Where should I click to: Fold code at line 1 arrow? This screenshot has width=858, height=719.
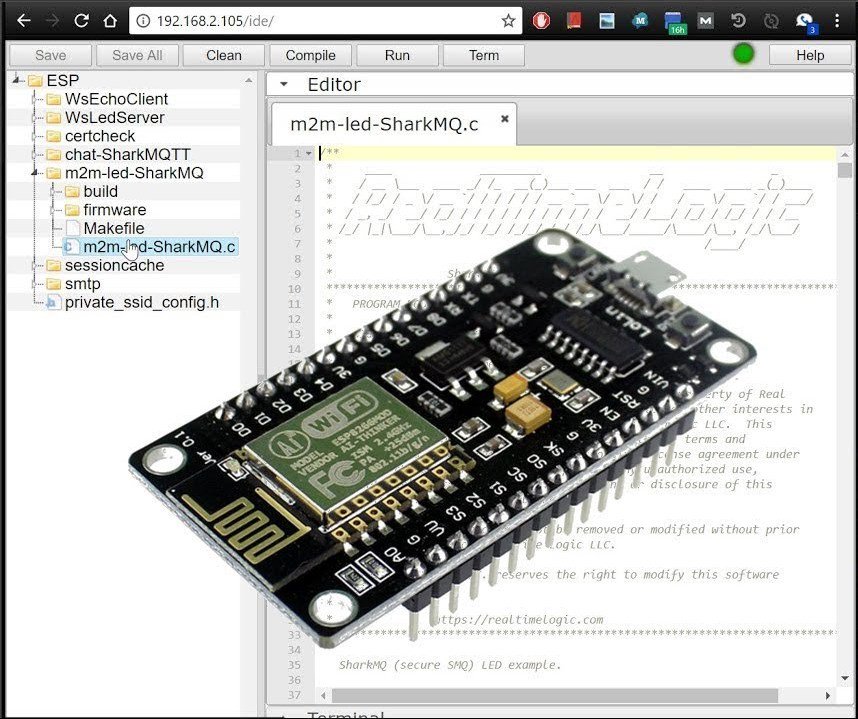coord(309,154)
